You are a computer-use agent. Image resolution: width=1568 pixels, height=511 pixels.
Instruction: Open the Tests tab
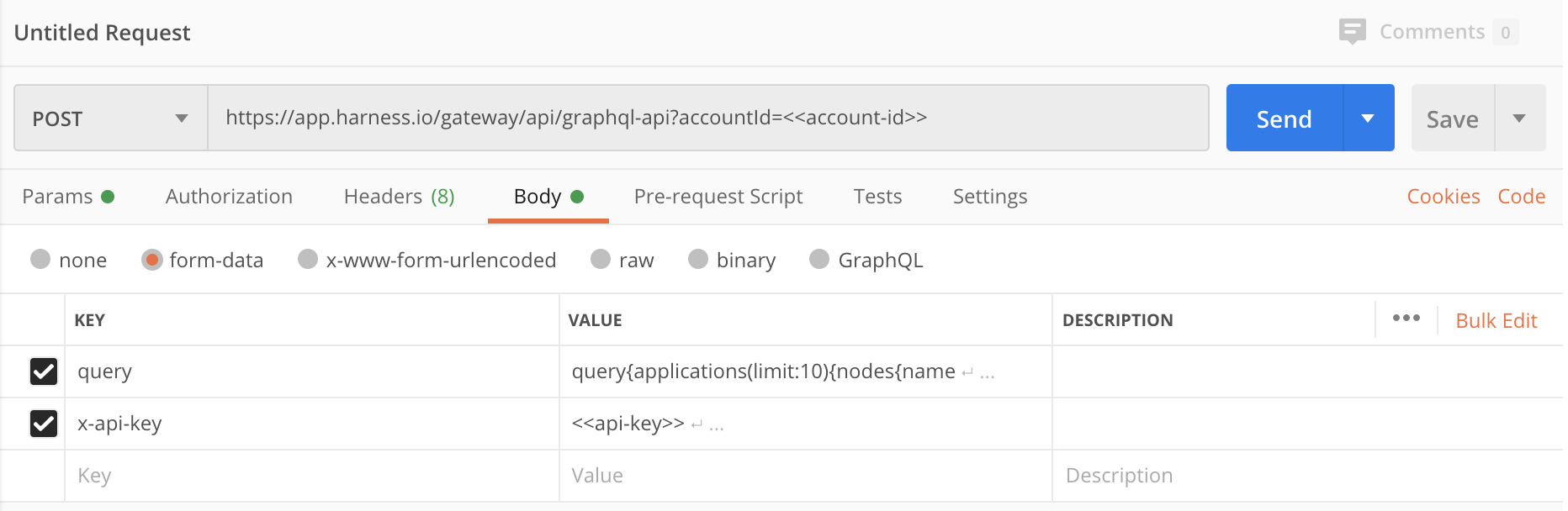[x=877, y=197]
